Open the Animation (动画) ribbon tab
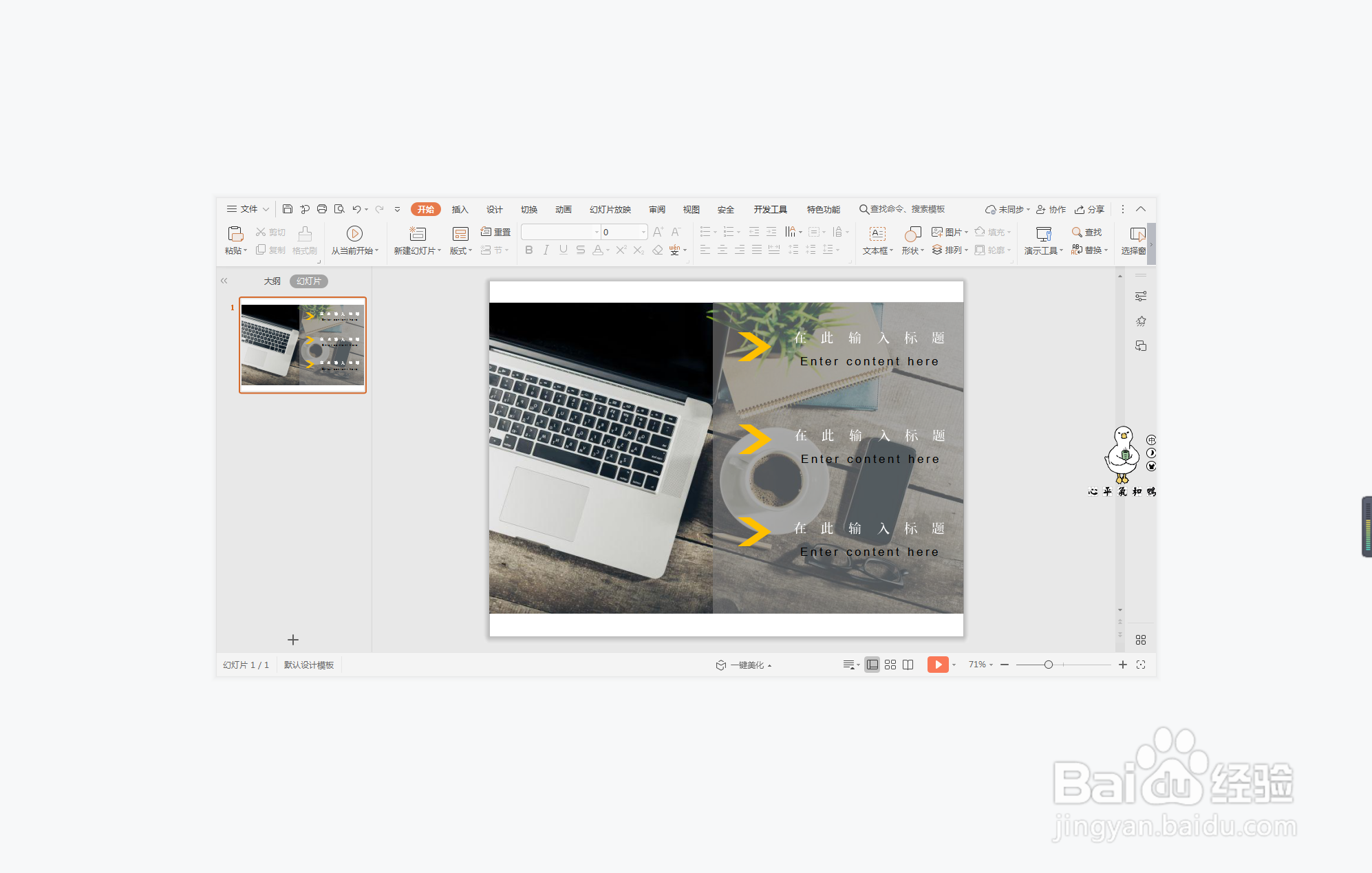This screenshot has width=1372, height=873. click(x=563, y=209)
